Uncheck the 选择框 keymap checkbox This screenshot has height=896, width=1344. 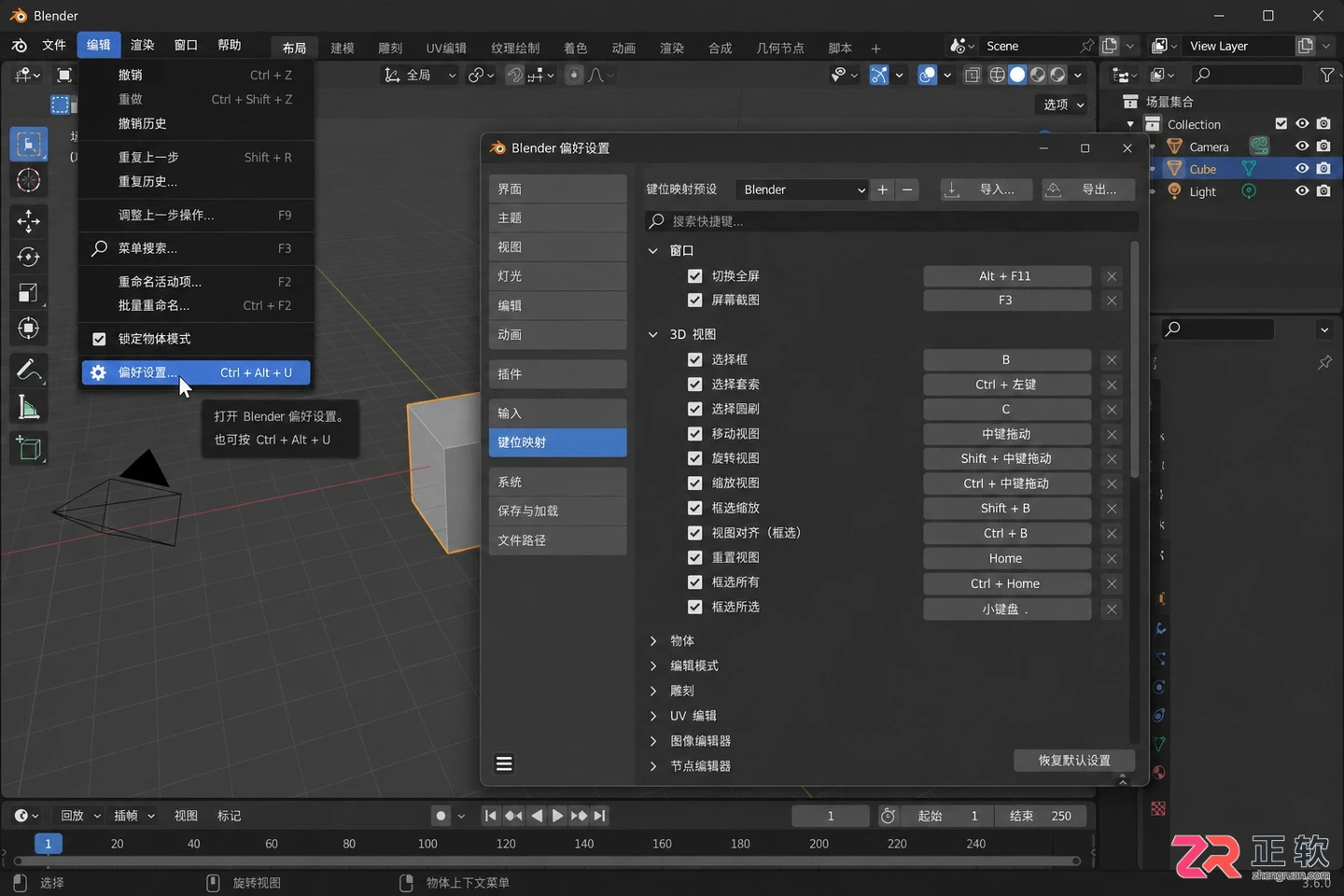pyautogui.click(x=694, y=359)
